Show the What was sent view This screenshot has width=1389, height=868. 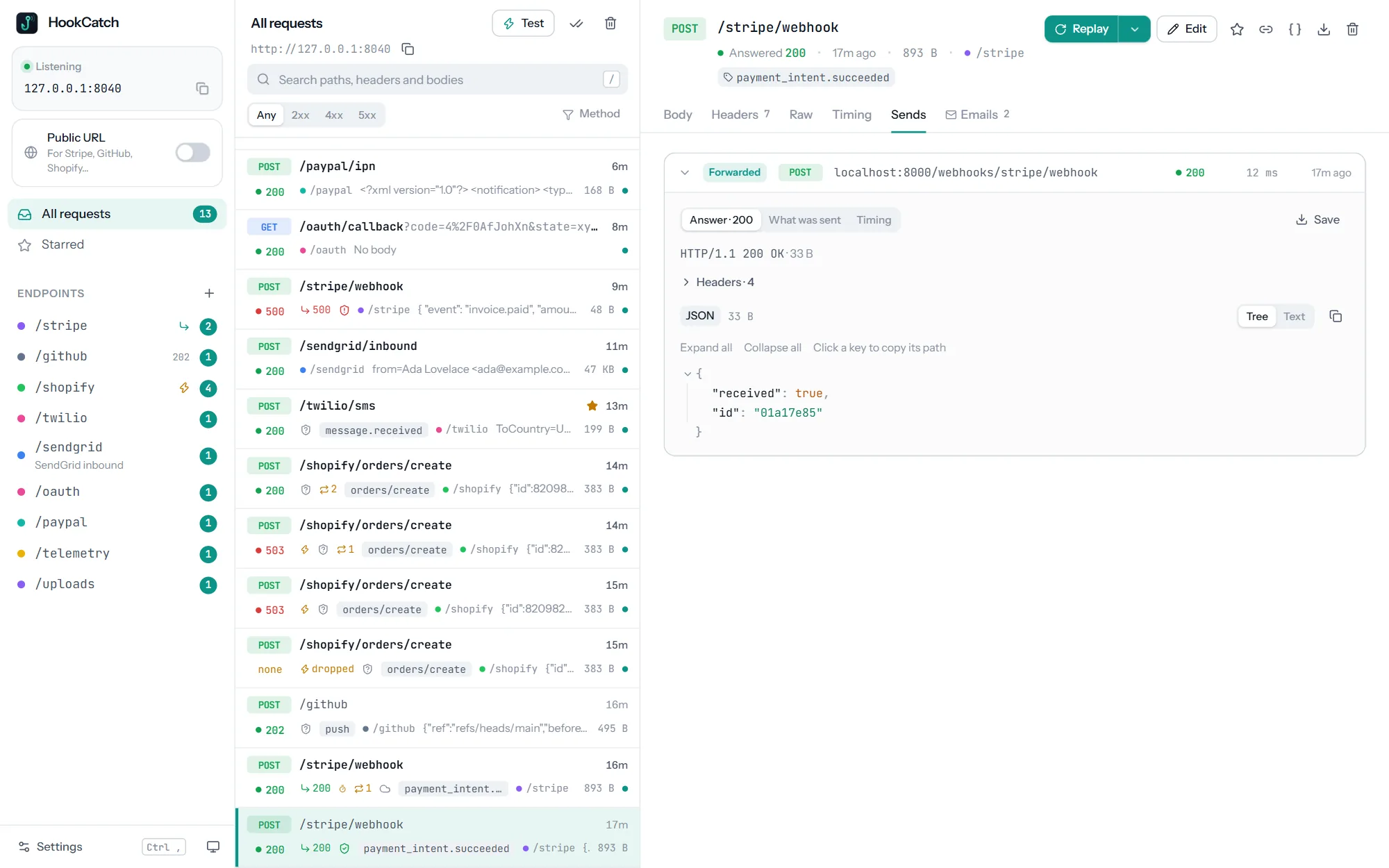pyautogui.click(x=804, y=219)
